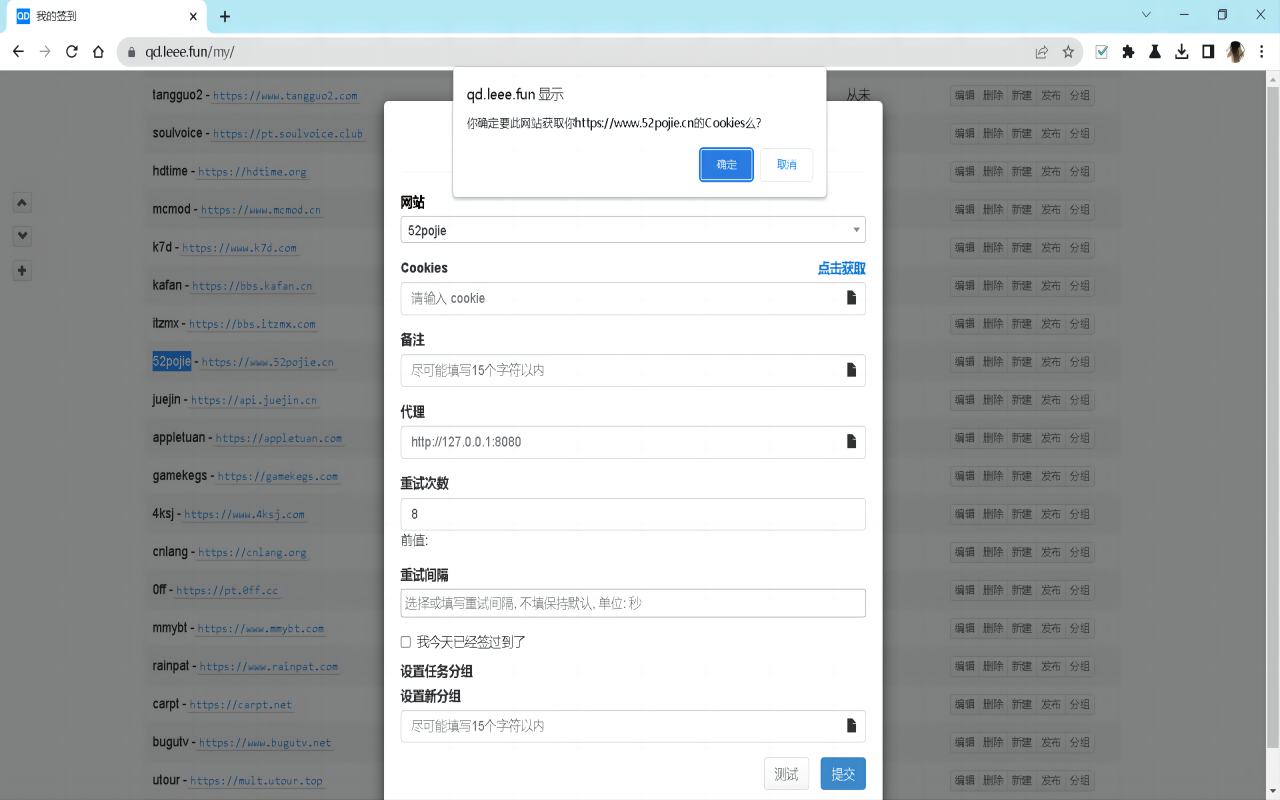
Task: Click 删除 in the gamekegs row
Action: click(x=993, y=476)
